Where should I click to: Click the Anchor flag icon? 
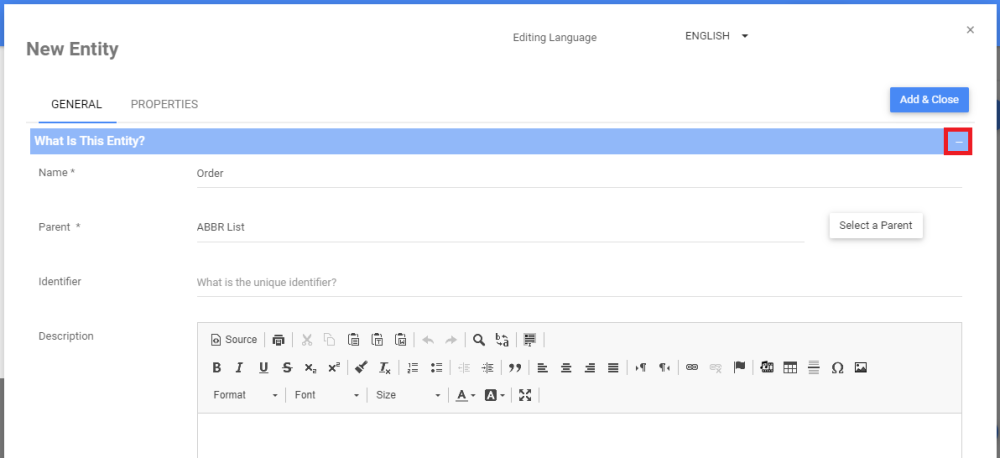coord(739,368)
